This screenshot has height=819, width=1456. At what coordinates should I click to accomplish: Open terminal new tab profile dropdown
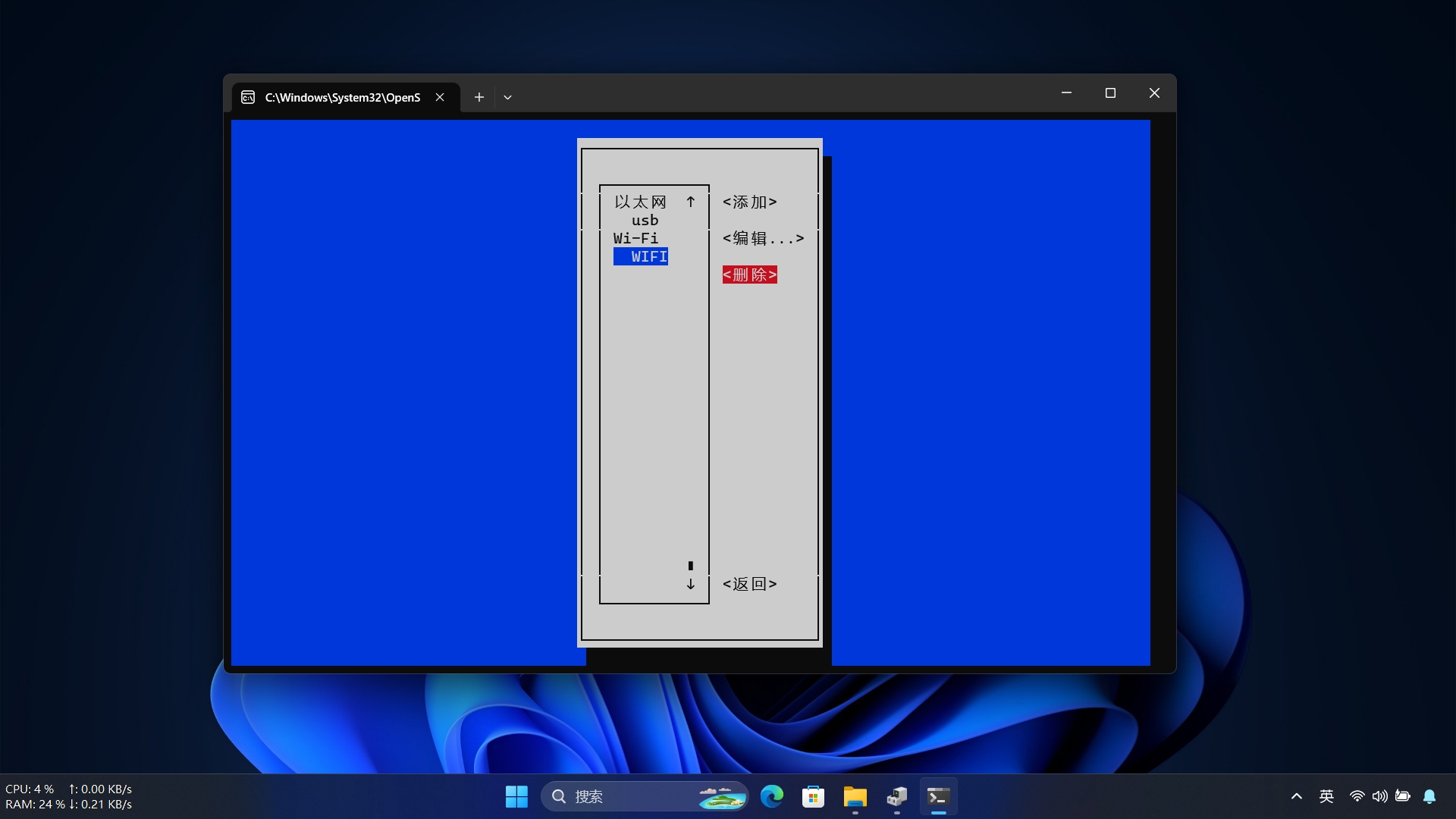(507, 97)
